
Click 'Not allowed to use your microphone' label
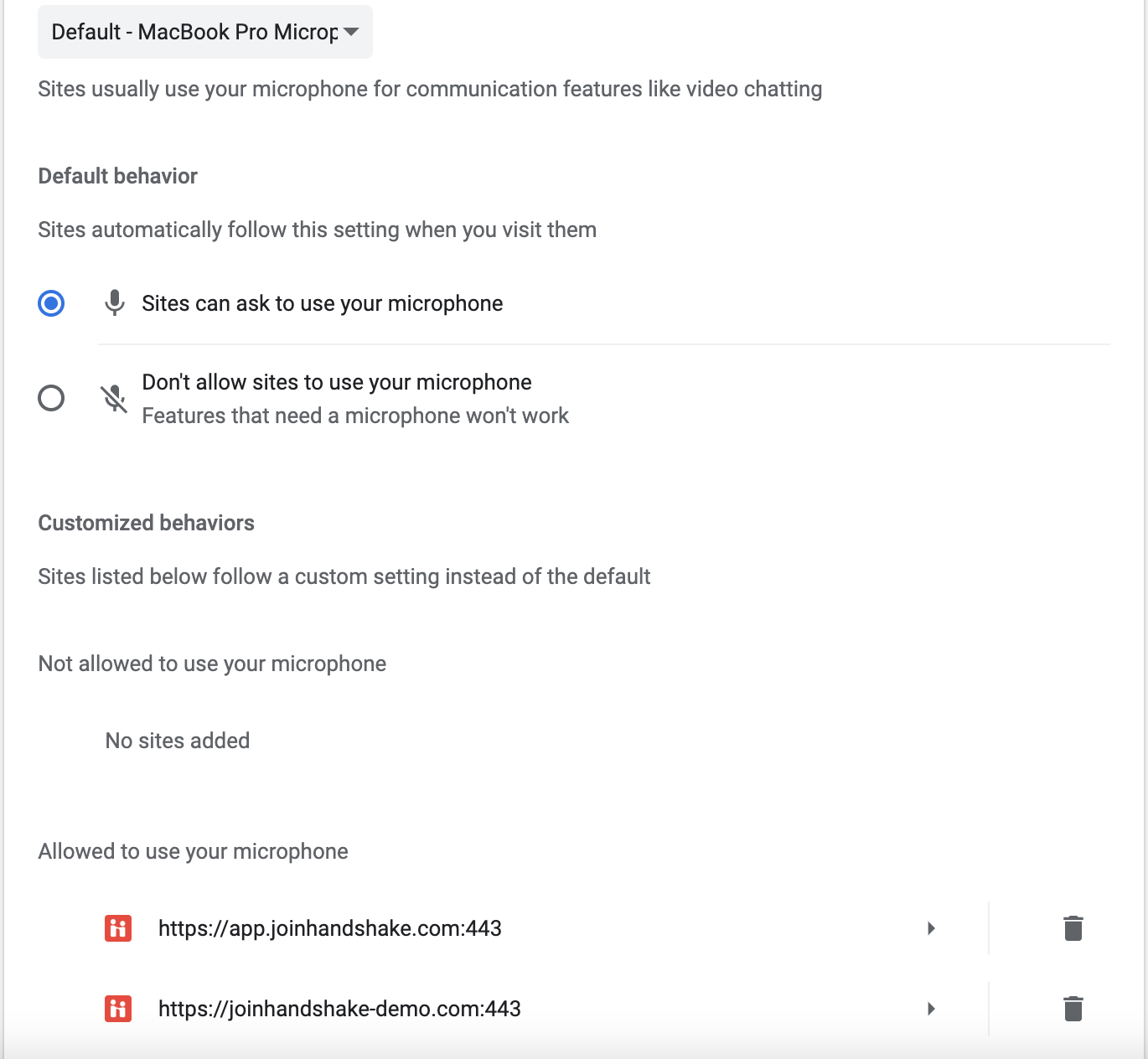[212, 664]
